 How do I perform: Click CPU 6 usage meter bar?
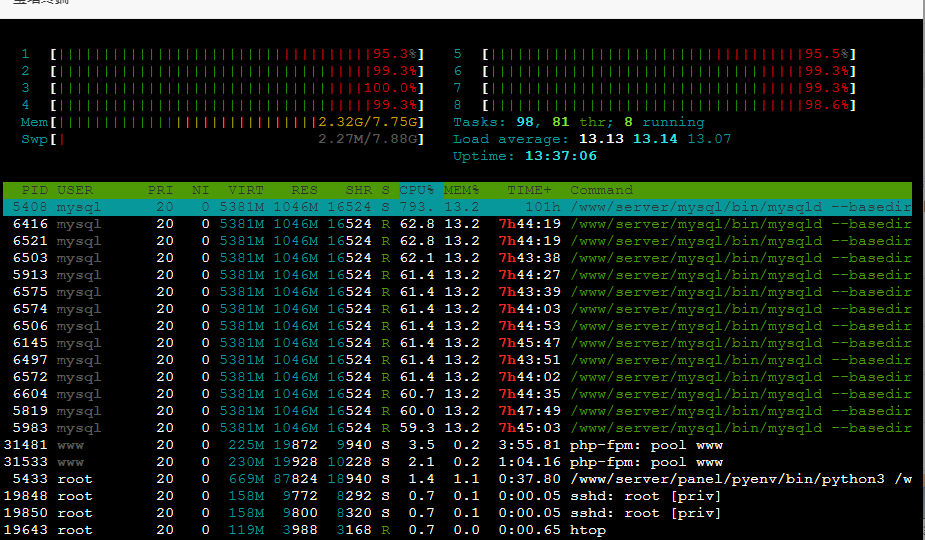point(670,71)
